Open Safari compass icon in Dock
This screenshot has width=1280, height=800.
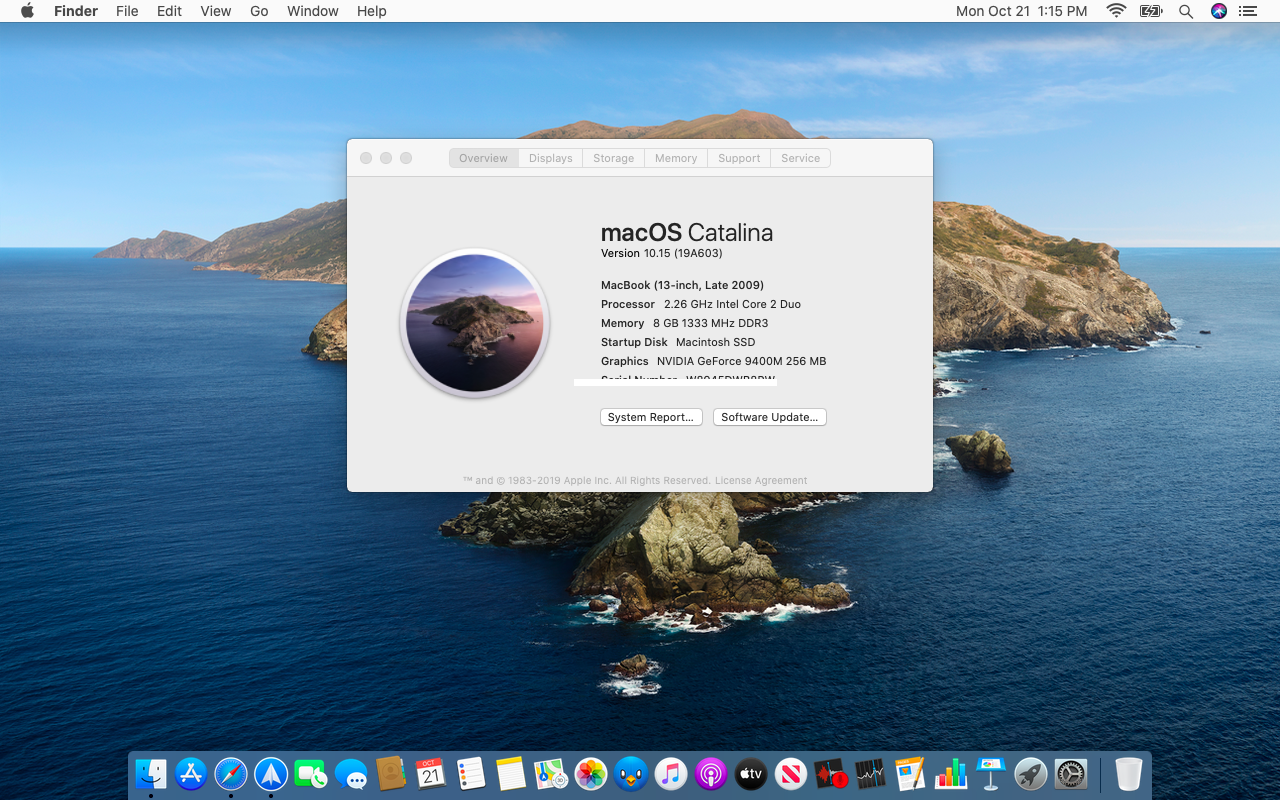pos(231,774)
